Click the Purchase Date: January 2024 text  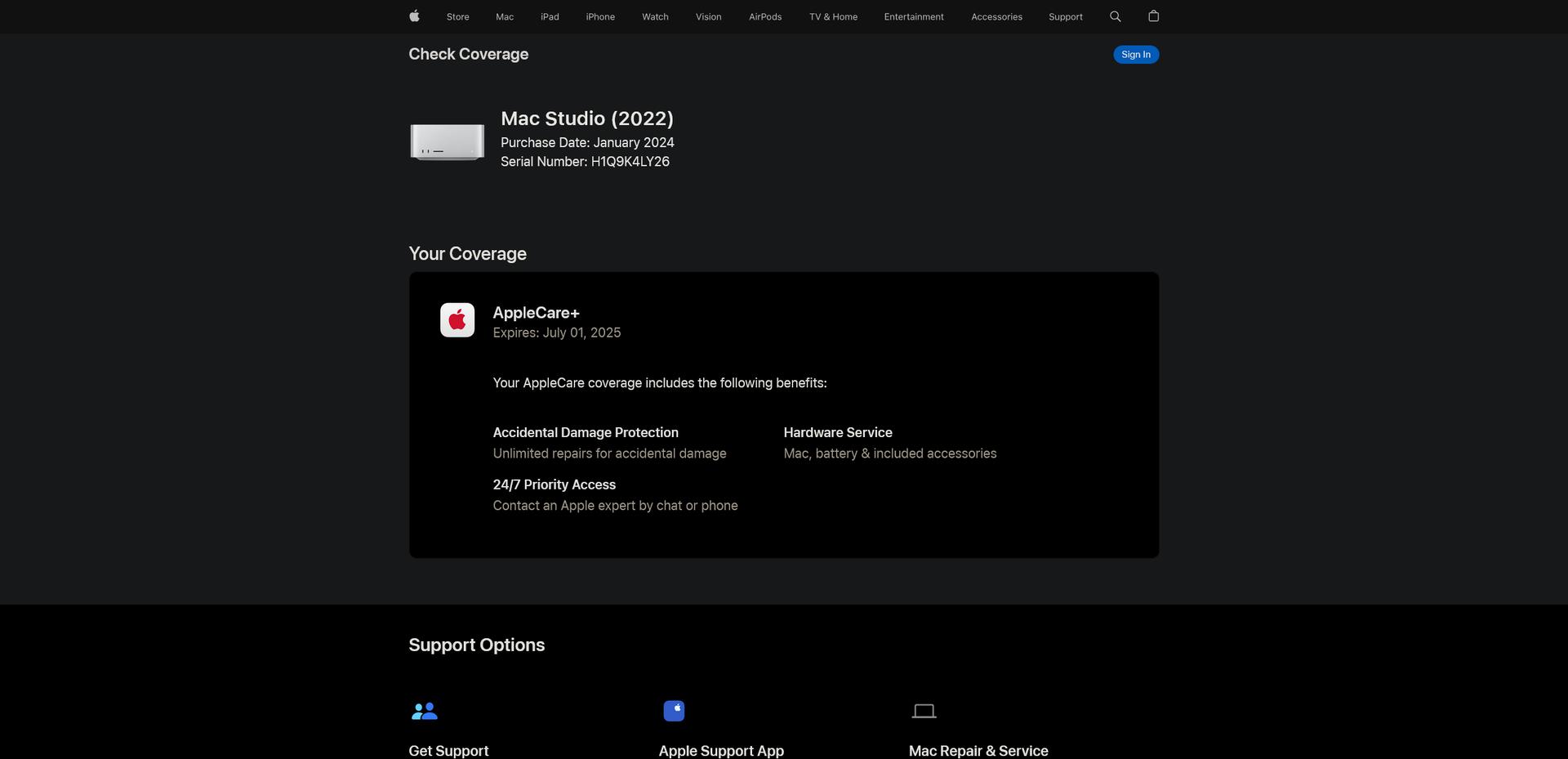[x=587, y=142]
